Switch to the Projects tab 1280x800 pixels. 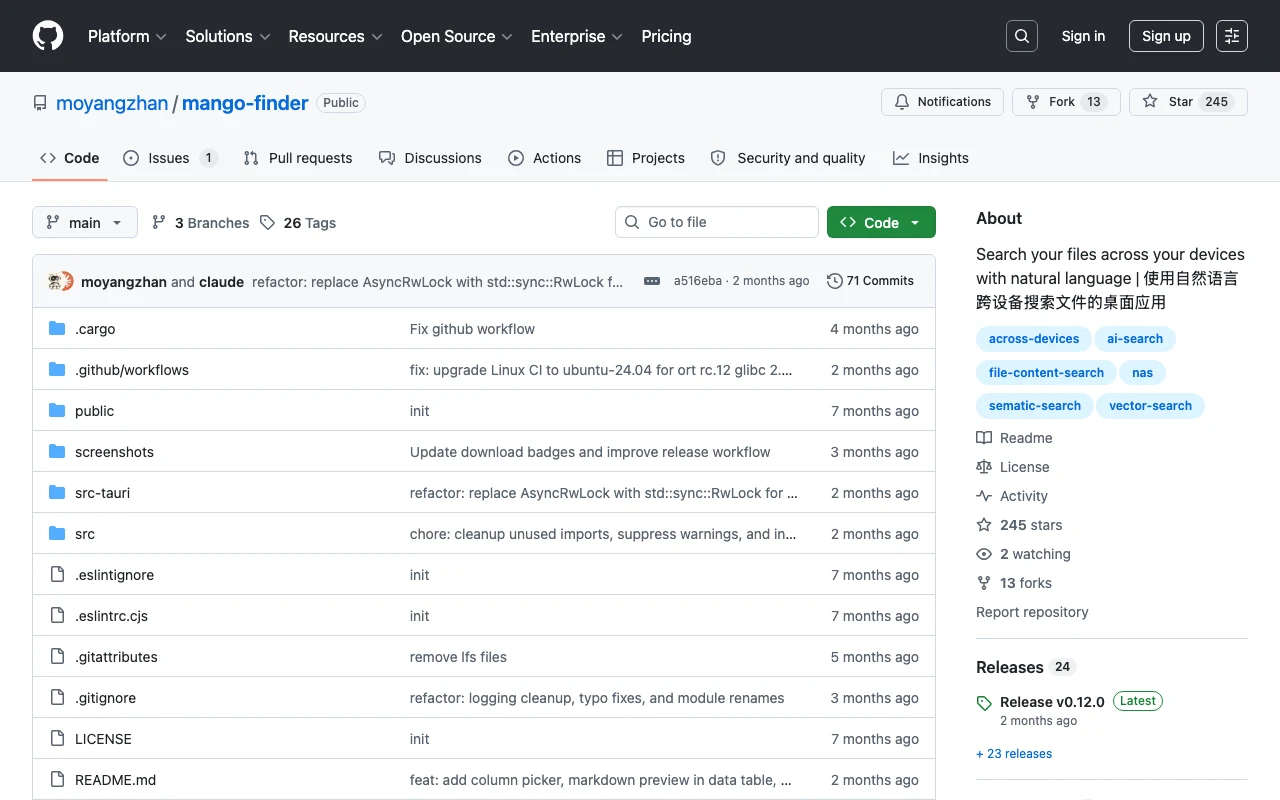click(645, 158)
